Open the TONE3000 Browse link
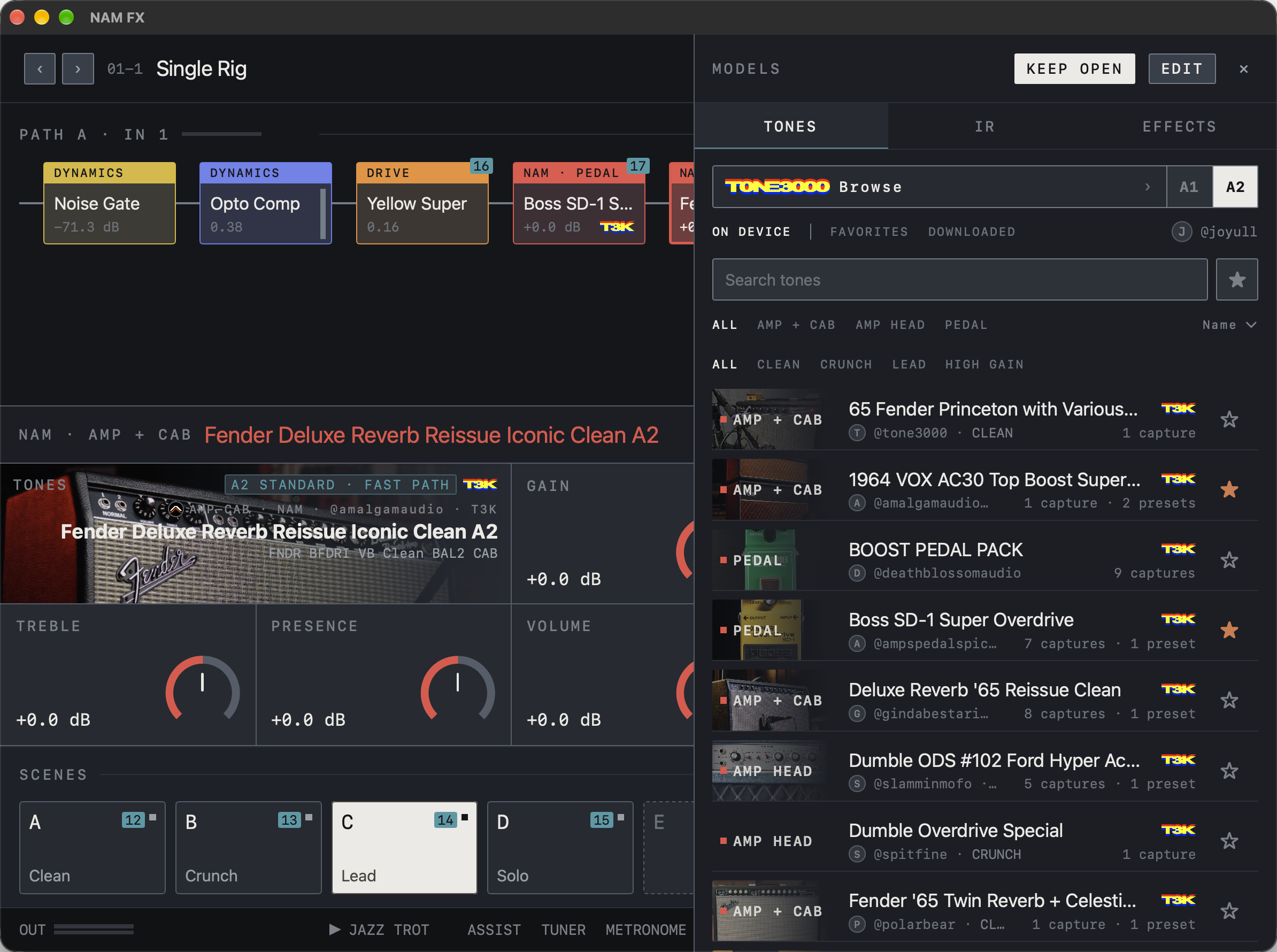This screenshot has height=952, width=1277. tap(940, 187)
